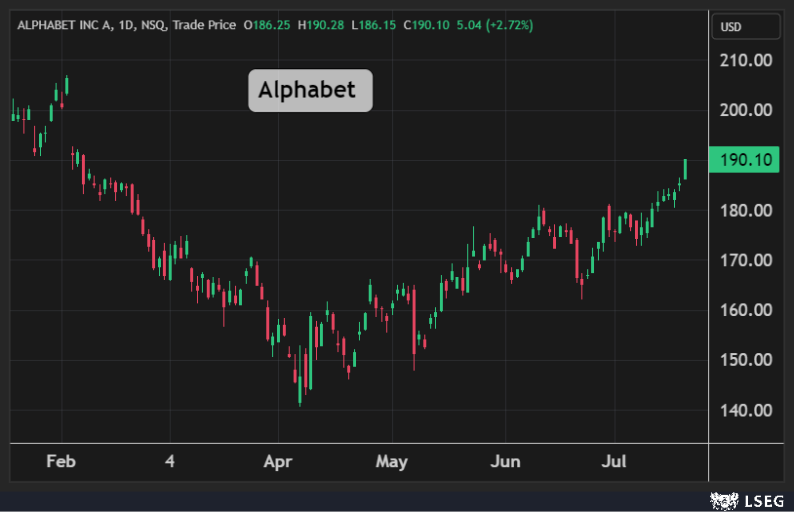
Task: Select the green 190.10 current price tag
Action: (x=741, y=160)
